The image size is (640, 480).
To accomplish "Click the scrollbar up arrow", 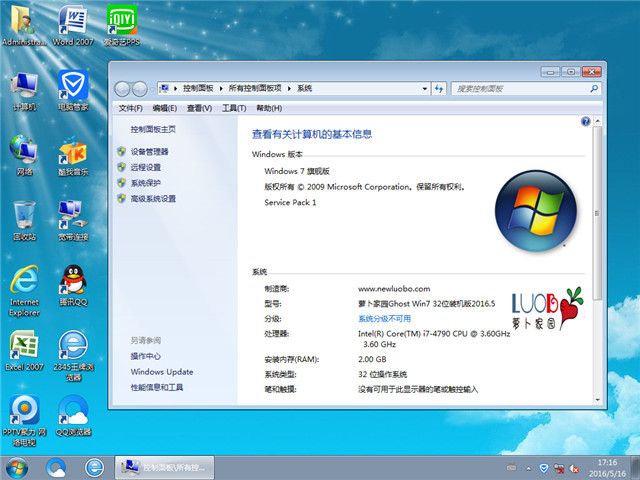I will 598,121.
